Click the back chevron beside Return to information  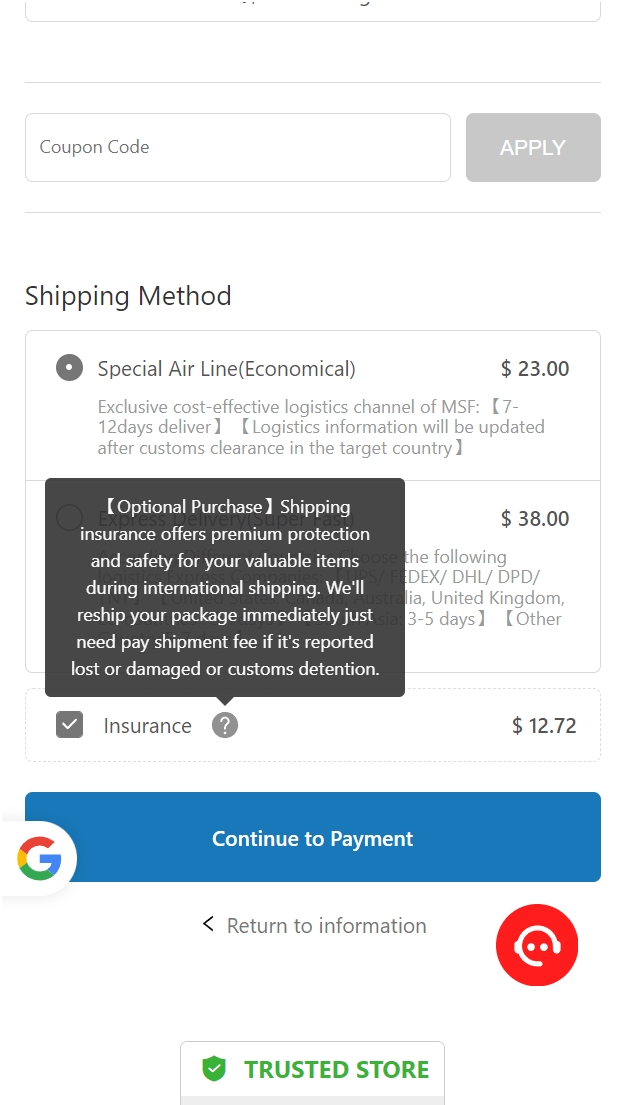[208, 924]
